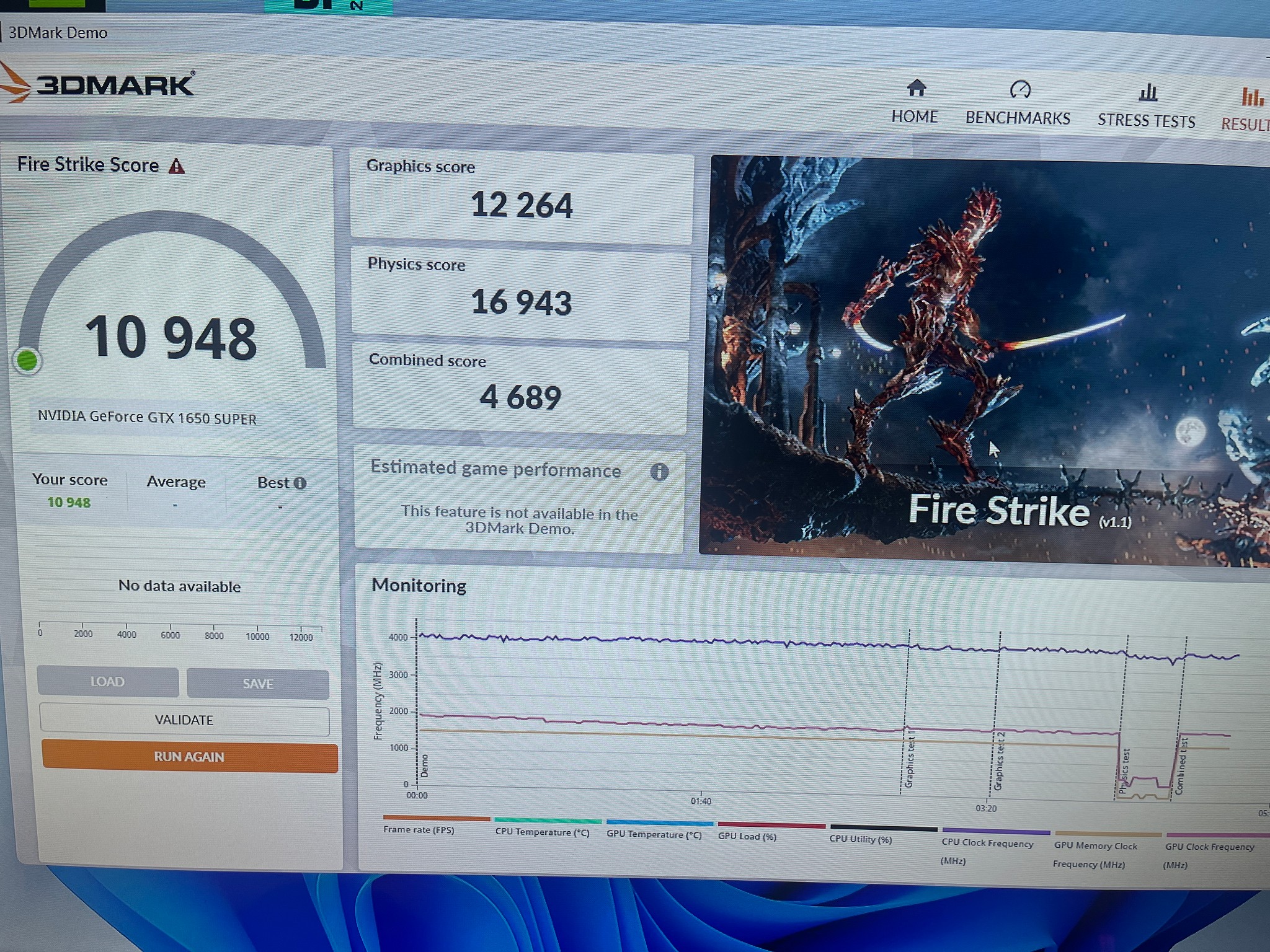1270x952 pixels.
Task: Click the RUN AGAIN button
Action: coord(190,757)
